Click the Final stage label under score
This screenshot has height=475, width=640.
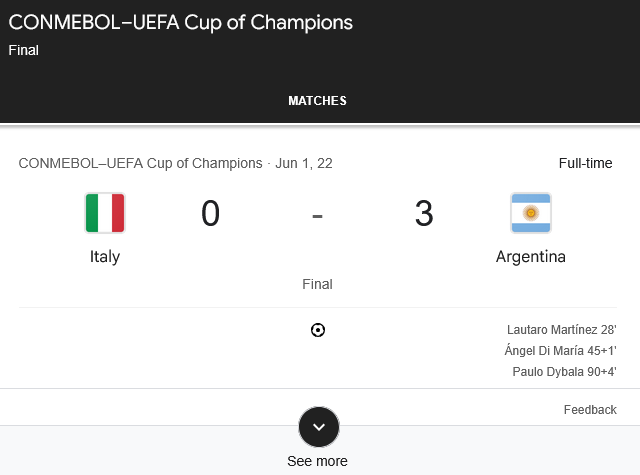point(318,284)
